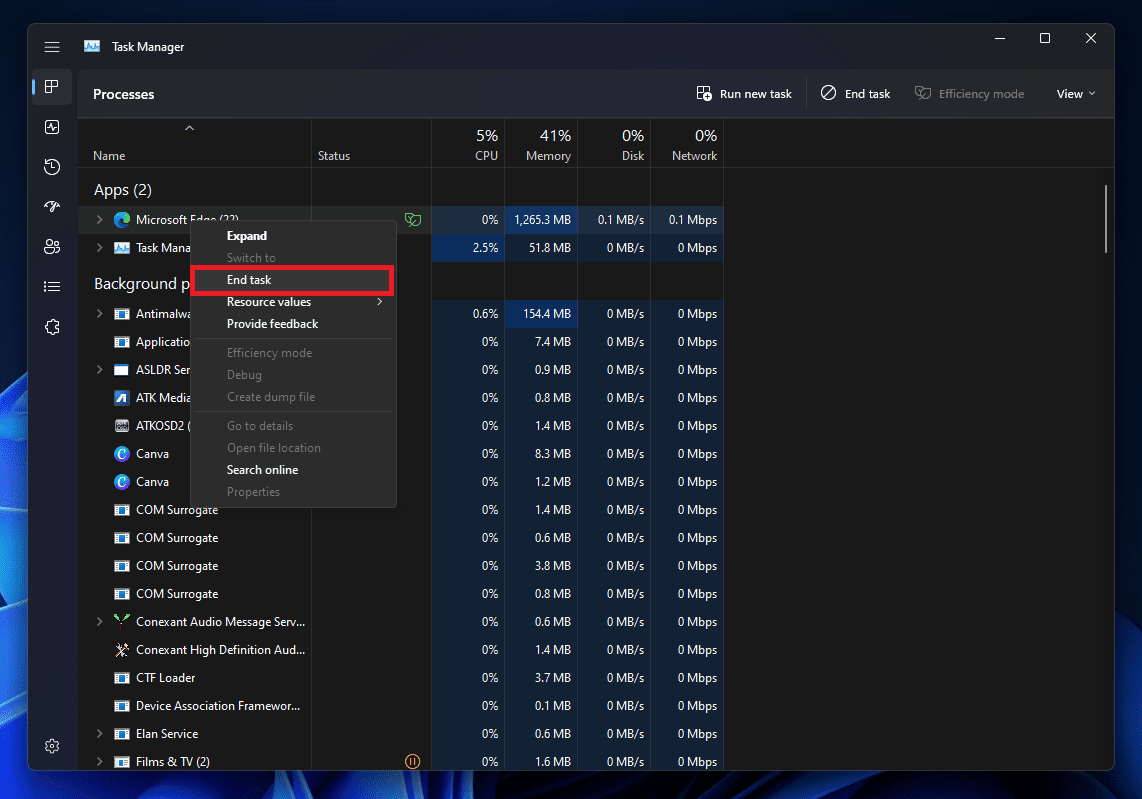Expand the Conexant Audio Message Service entry
The image size is (1142, 799).
98,621
